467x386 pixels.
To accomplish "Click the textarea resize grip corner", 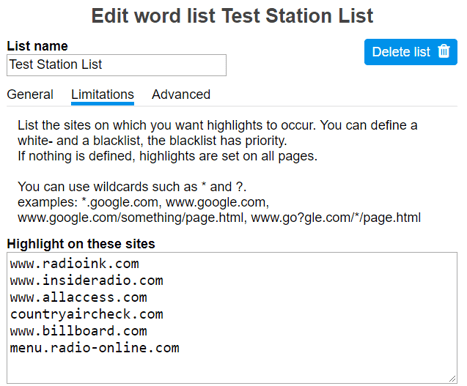I will coord(452,378).
